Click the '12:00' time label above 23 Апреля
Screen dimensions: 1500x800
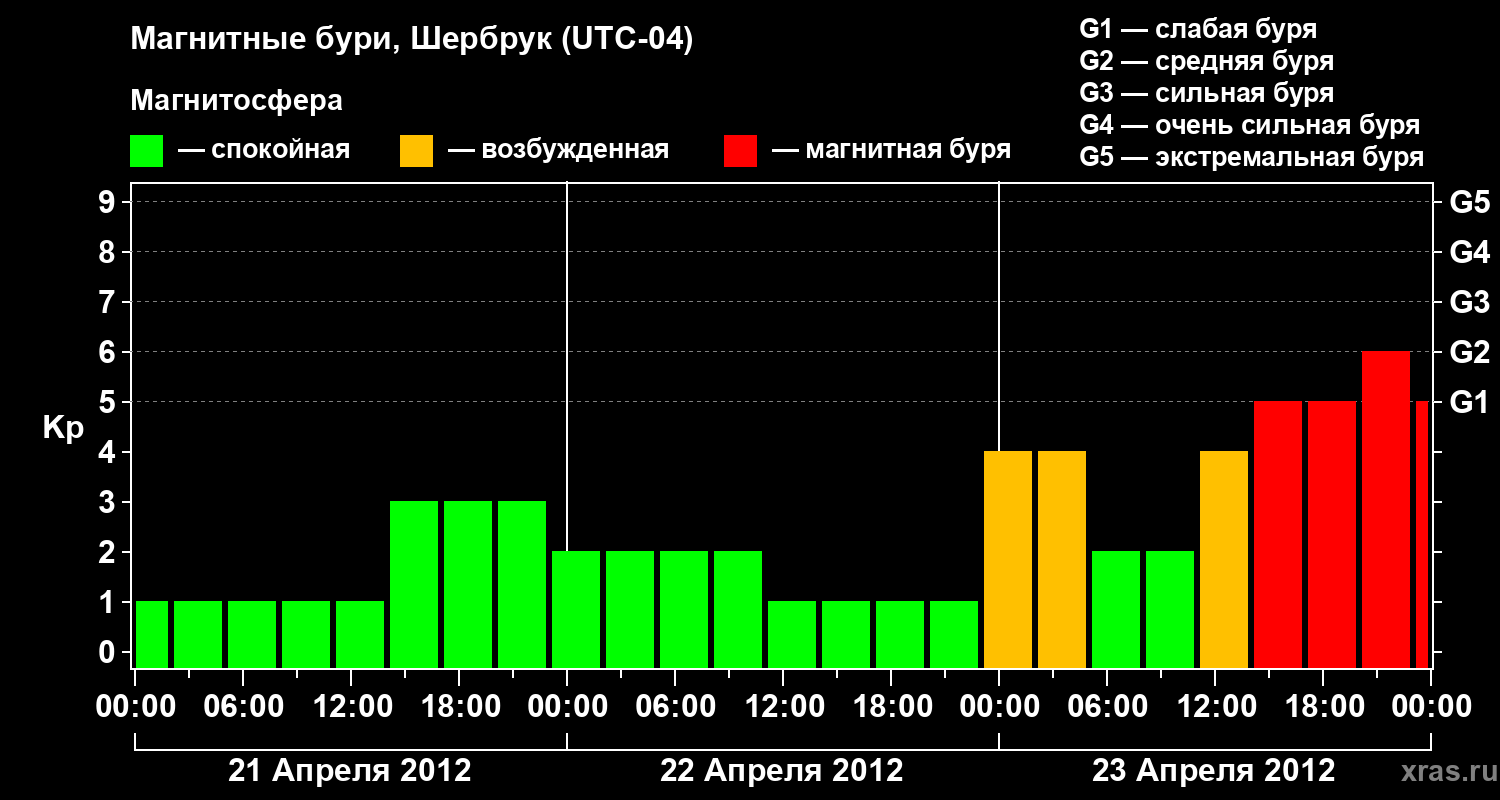pyautogui.click(x=1215, y=707)
